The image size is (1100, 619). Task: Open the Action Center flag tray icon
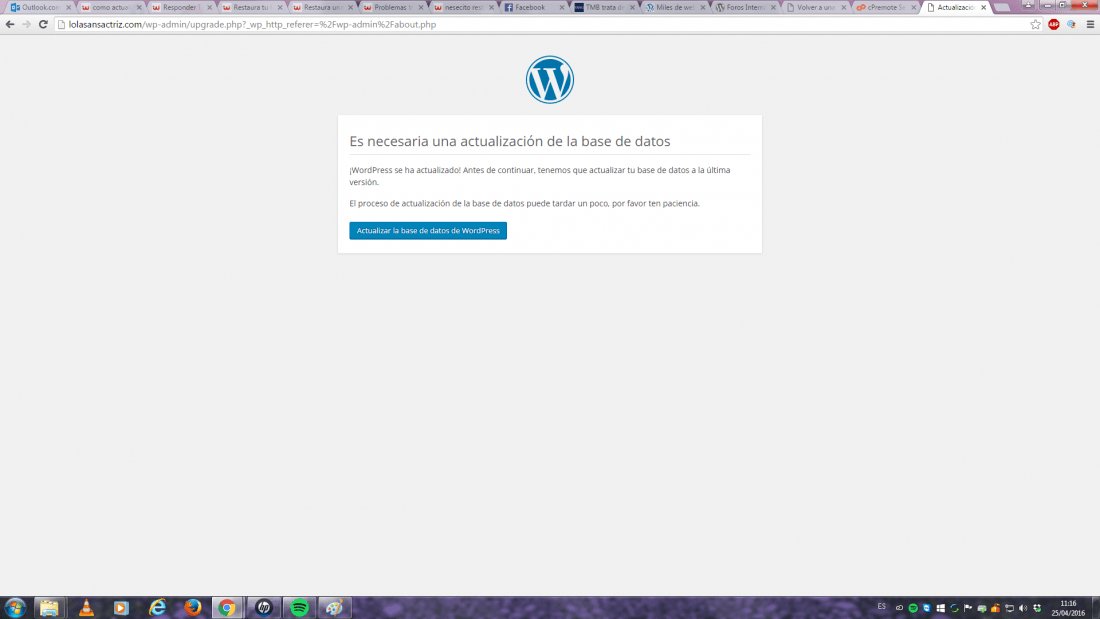tap(968, 608)
